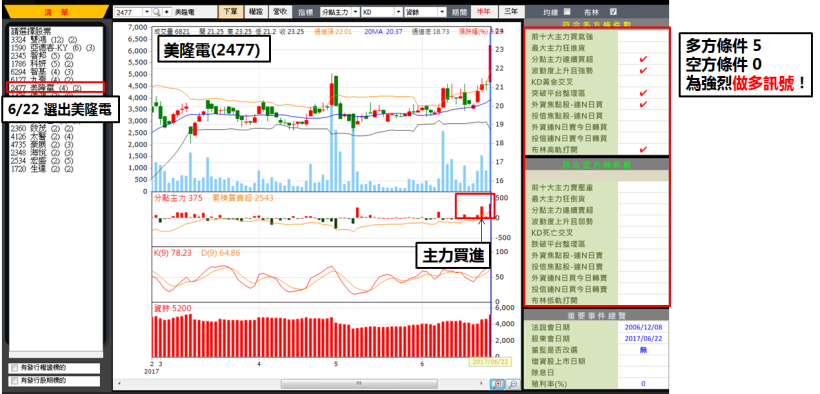This screenshot has width=820, height=394.
Task: Click 分點主力連續買超 condition row
Action: pos(597,59)
